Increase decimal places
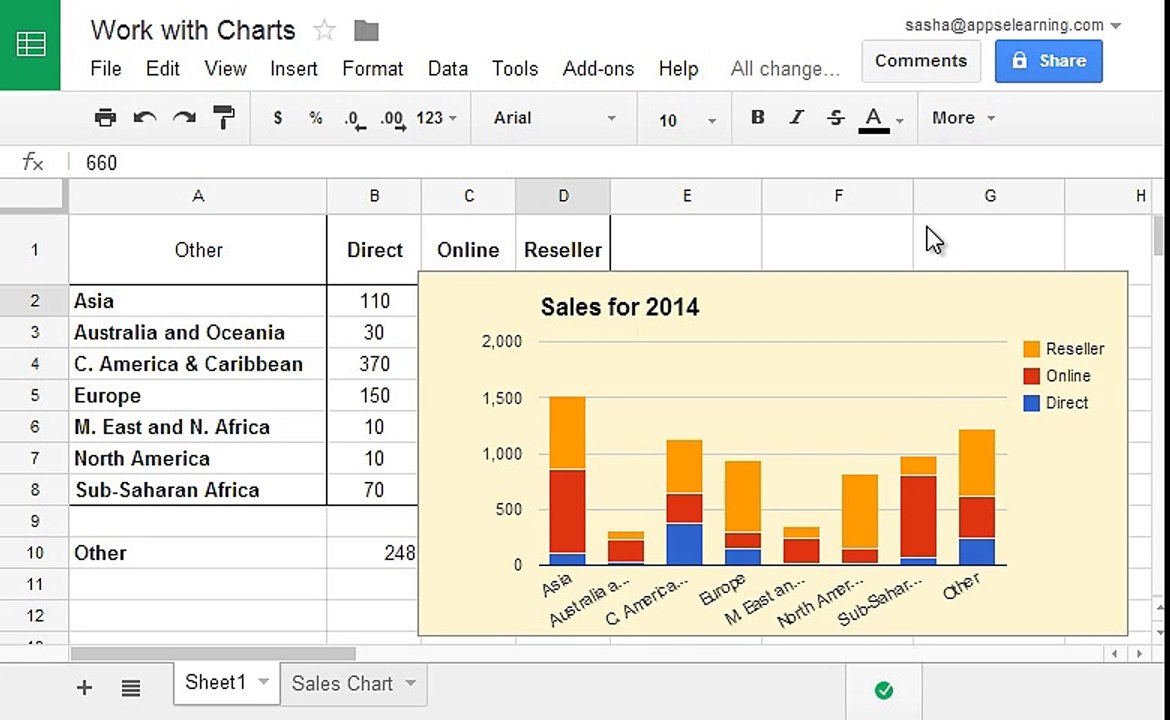This screenshot has width=1170, height=720. tap(393, 119)
